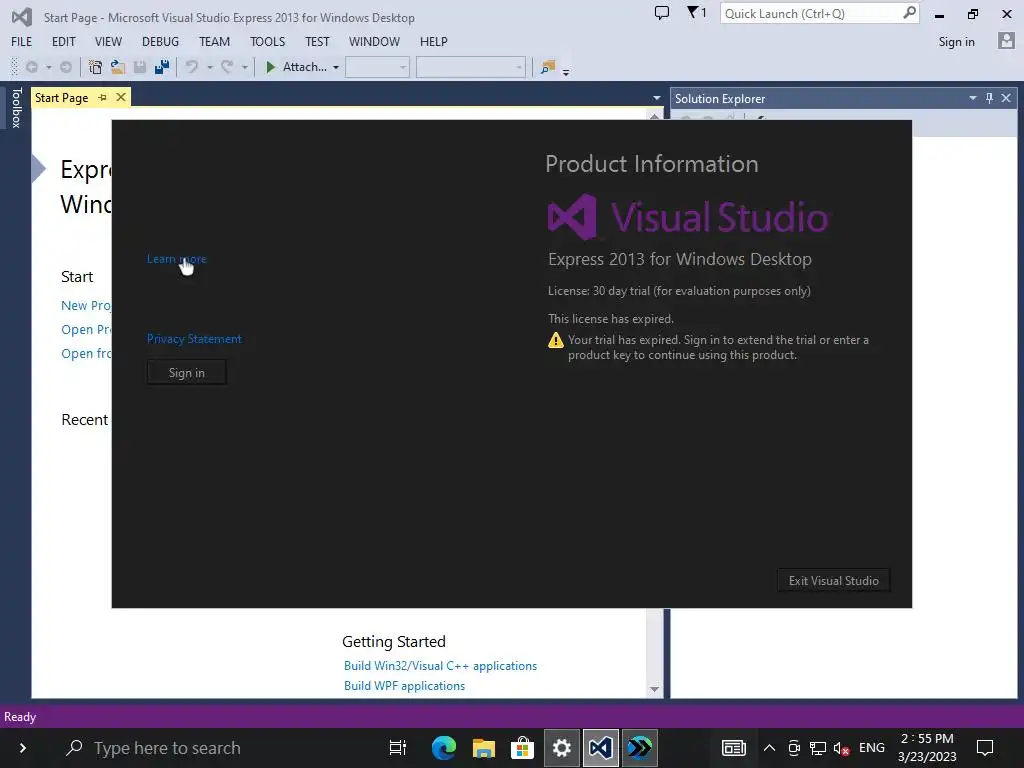1024x768 pixels.
Task: Switch to Visual Studio taskbar icon
Action: click(601, 747)
